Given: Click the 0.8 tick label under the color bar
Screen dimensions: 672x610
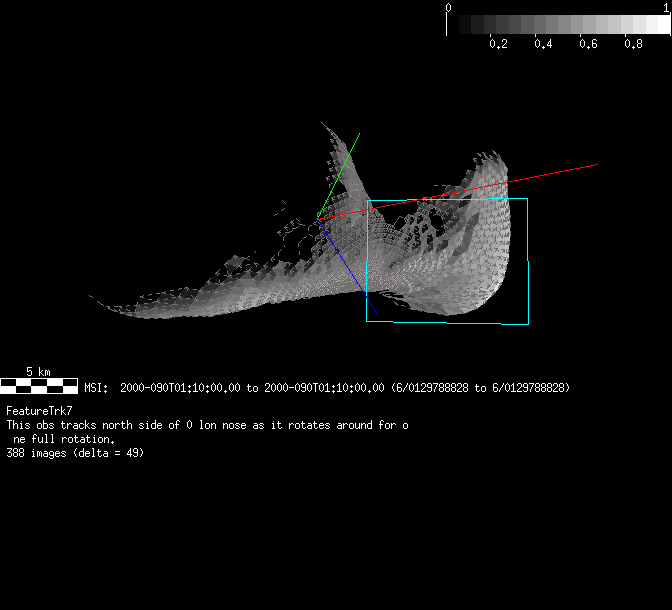Looking at the screenshot, I should (633, 44).
